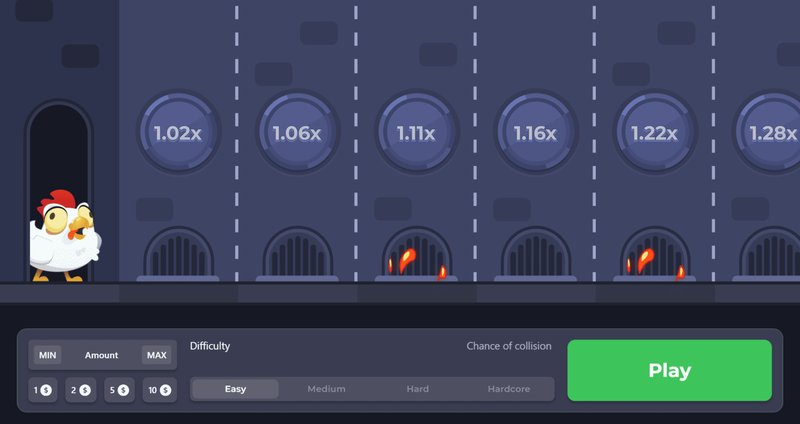
Task: Click the Amount input field
Action: (x=101, y=355)
